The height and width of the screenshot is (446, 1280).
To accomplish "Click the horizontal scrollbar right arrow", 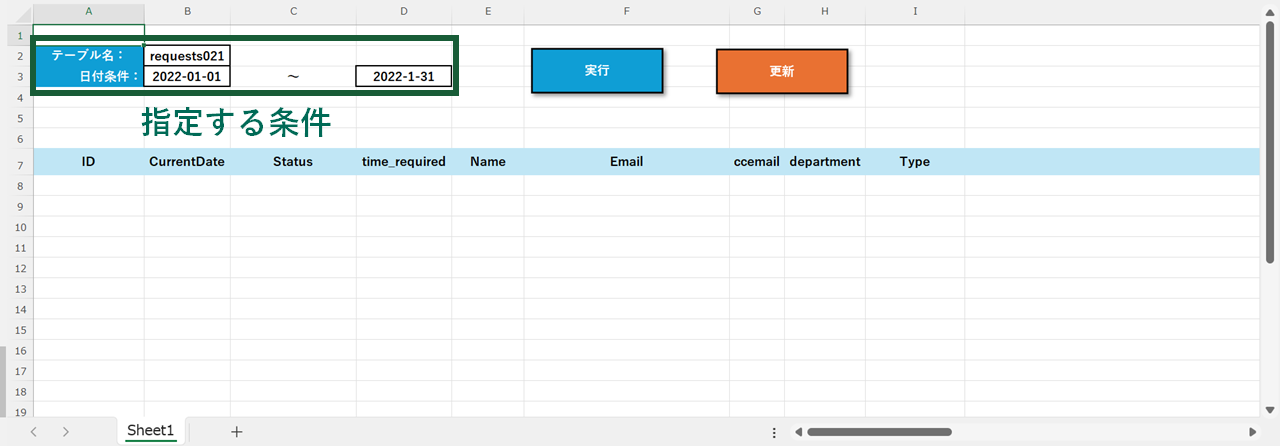I will coord(1253,432).
